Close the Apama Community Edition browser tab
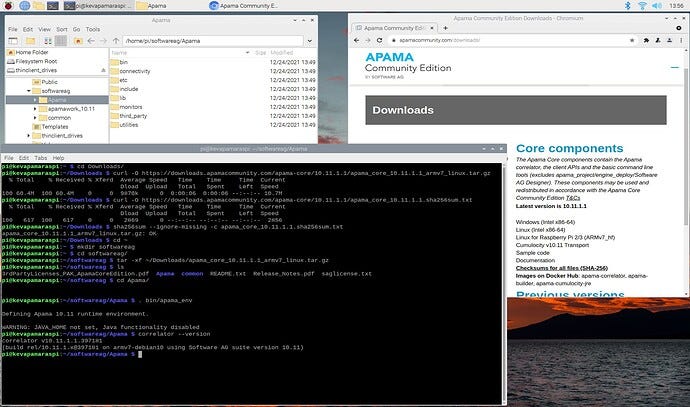 tap(432, 28)
